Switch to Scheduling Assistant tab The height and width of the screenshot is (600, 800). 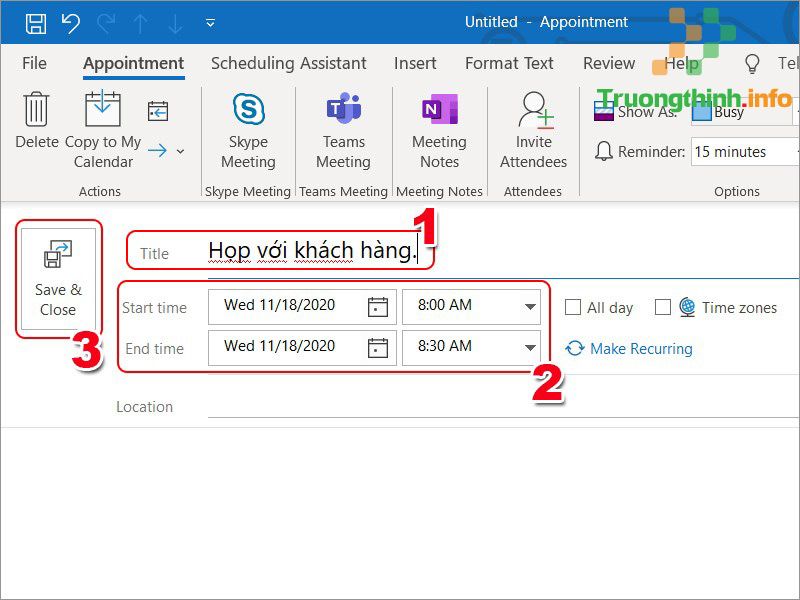coord(289,63)
